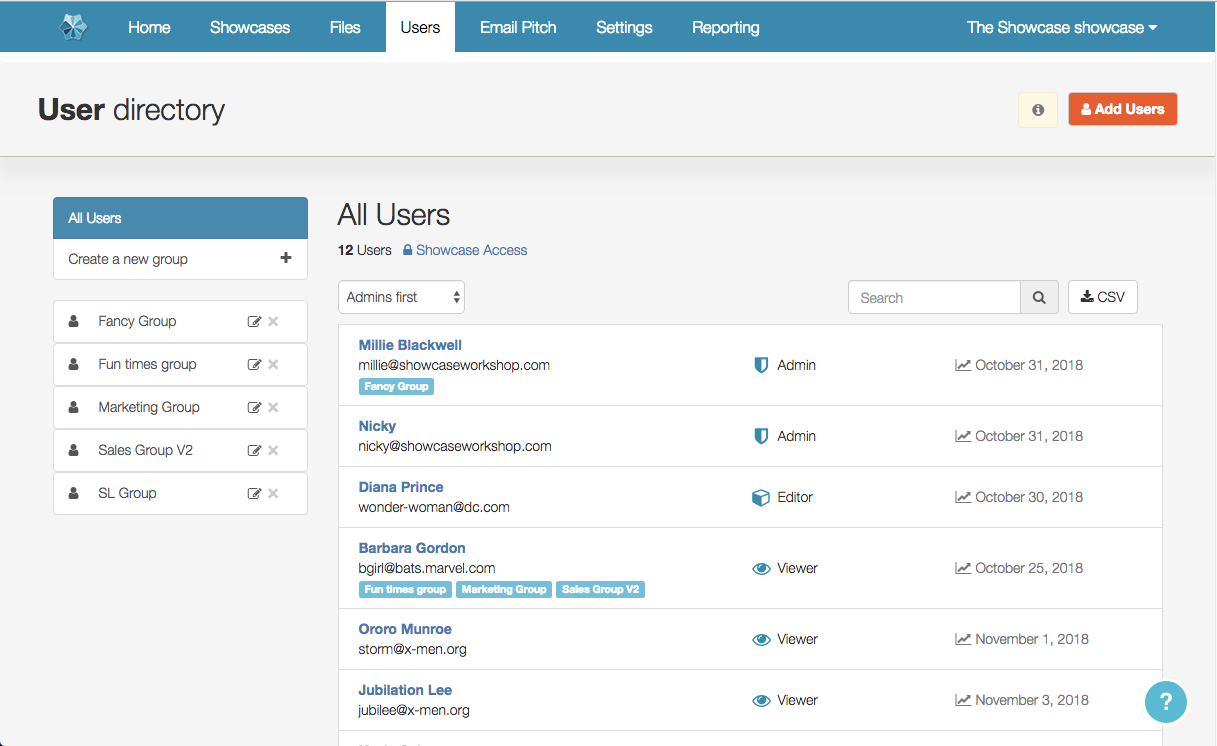This screenshot has width=1217, height=746.
Task: Click the date November 3, 2018
Action: click(1032, 700)
